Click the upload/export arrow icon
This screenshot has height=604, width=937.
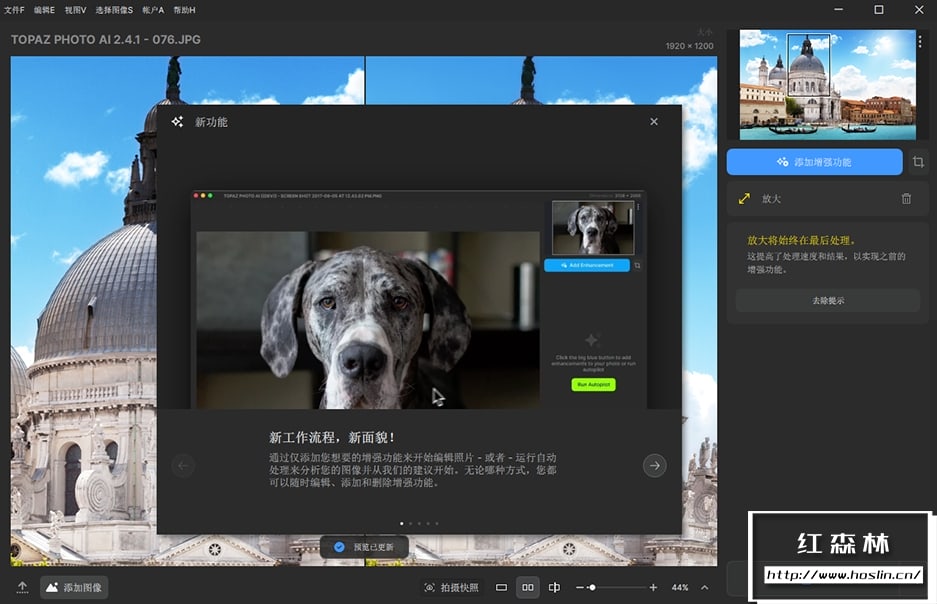pyautogui.click(x=22, y=587)
